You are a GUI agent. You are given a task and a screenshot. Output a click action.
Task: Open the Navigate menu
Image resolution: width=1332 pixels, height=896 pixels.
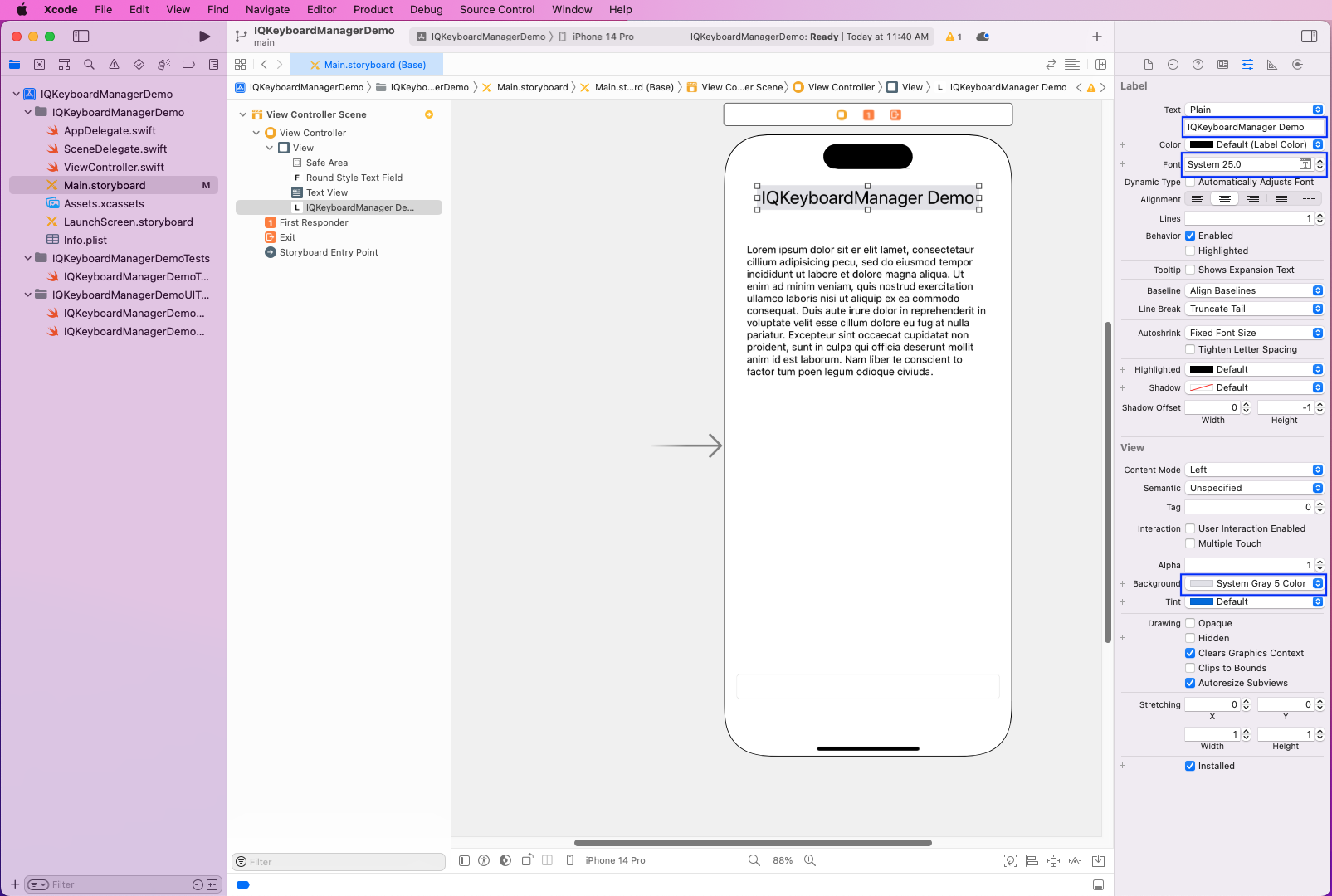click(x=267, y=10)
